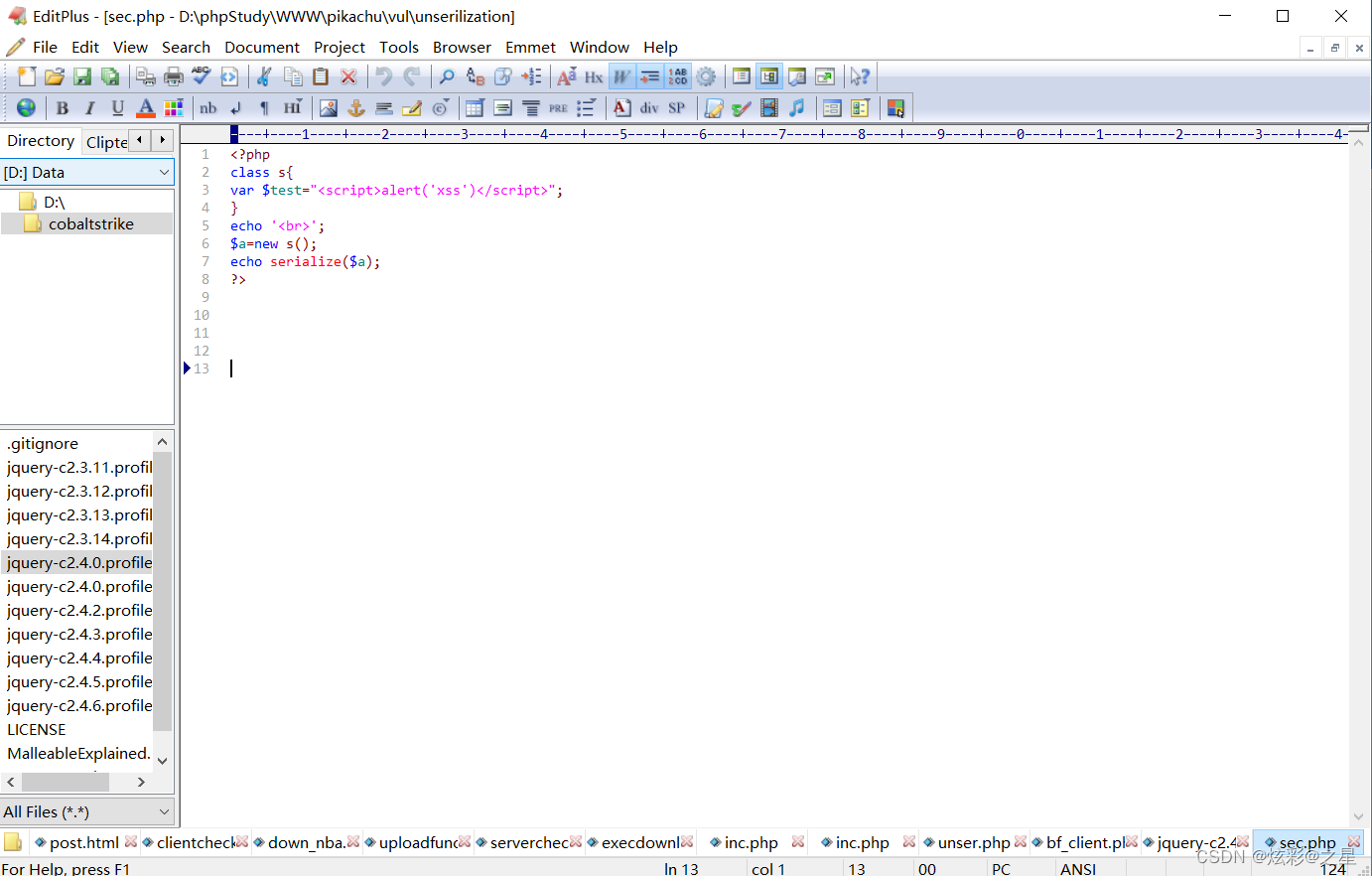Copy the selected text
This screenshot has height=876, width=1372.
[x=293, y=76]
